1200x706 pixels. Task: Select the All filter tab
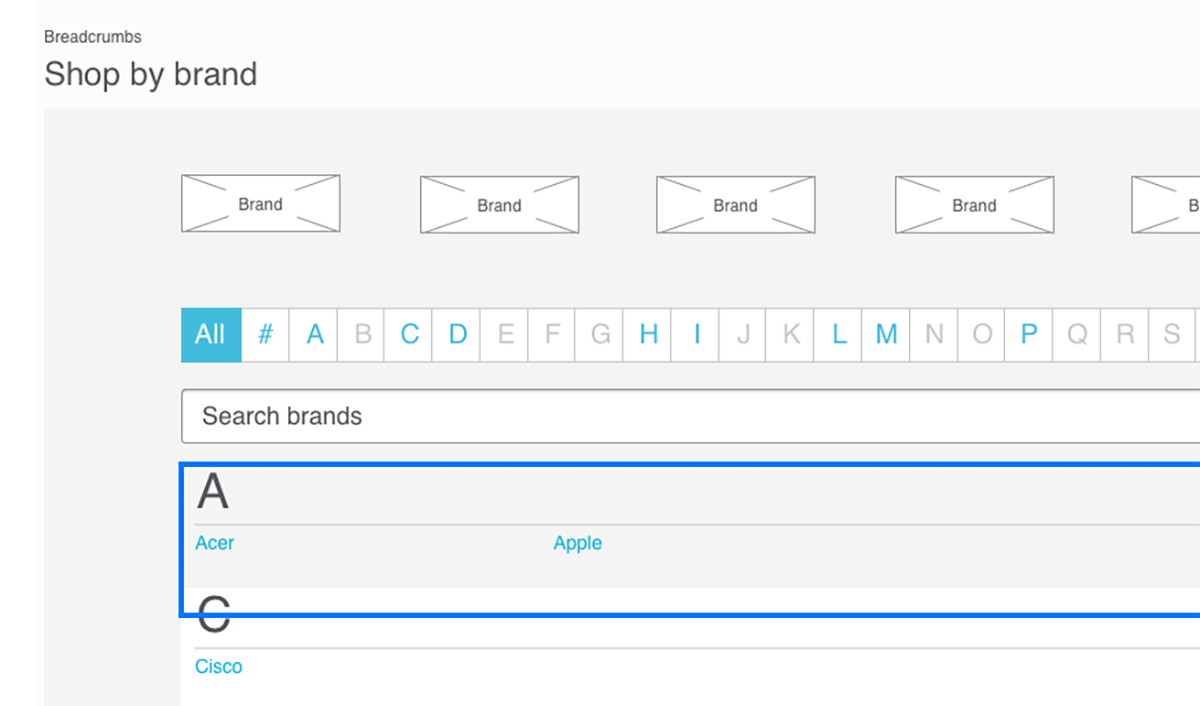211,334
